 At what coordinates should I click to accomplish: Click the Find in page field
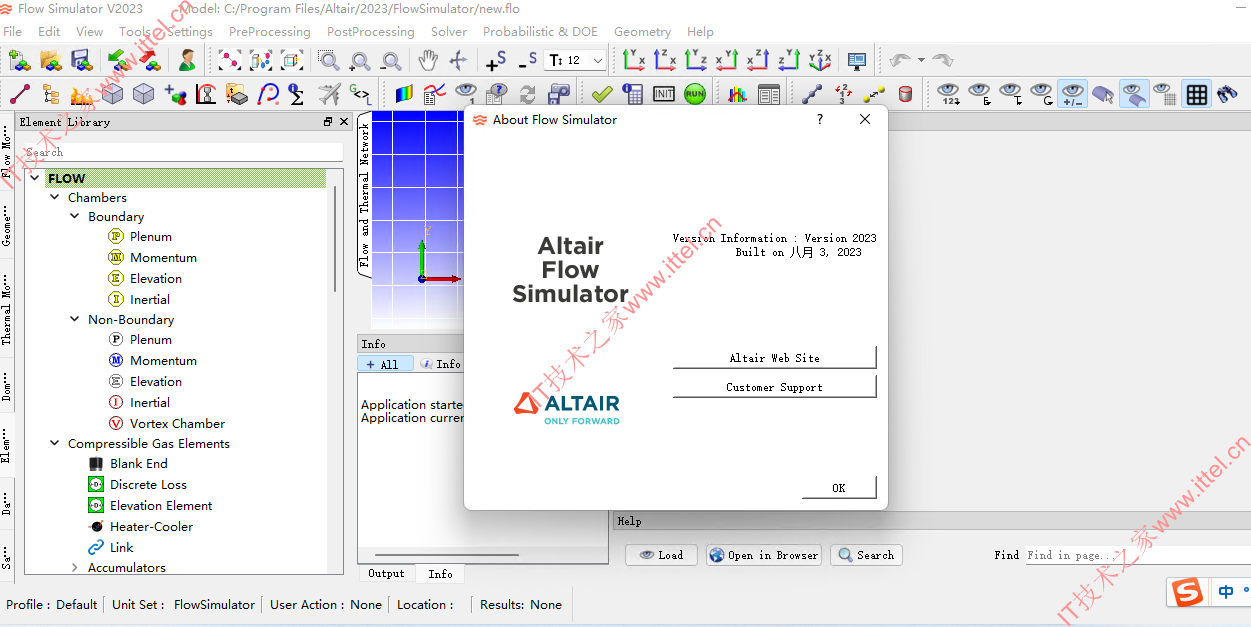pos(1138,555)
